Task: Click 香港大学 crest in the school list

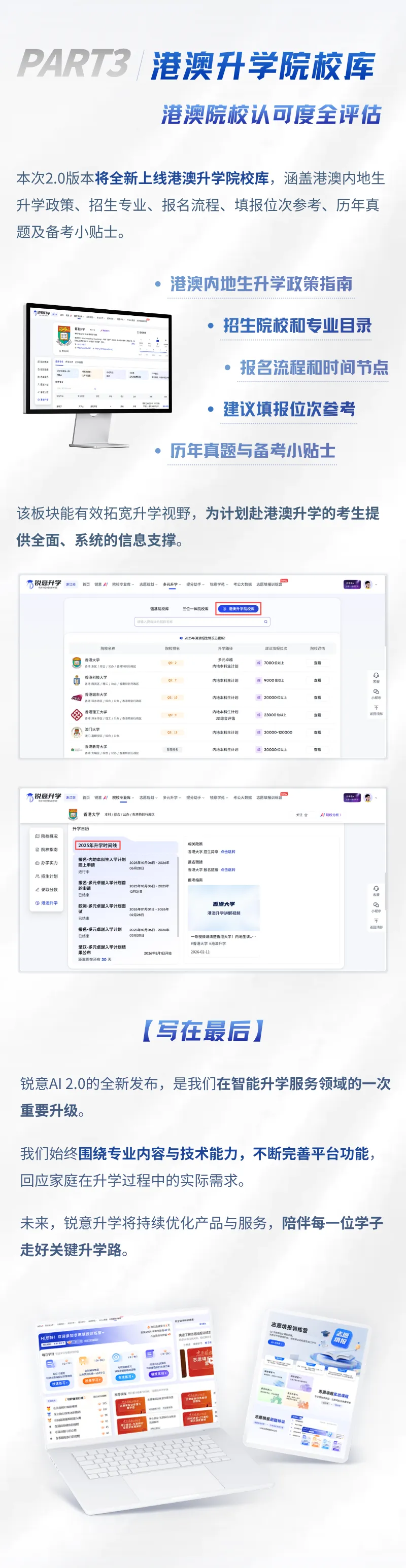Action: [76, 662]
